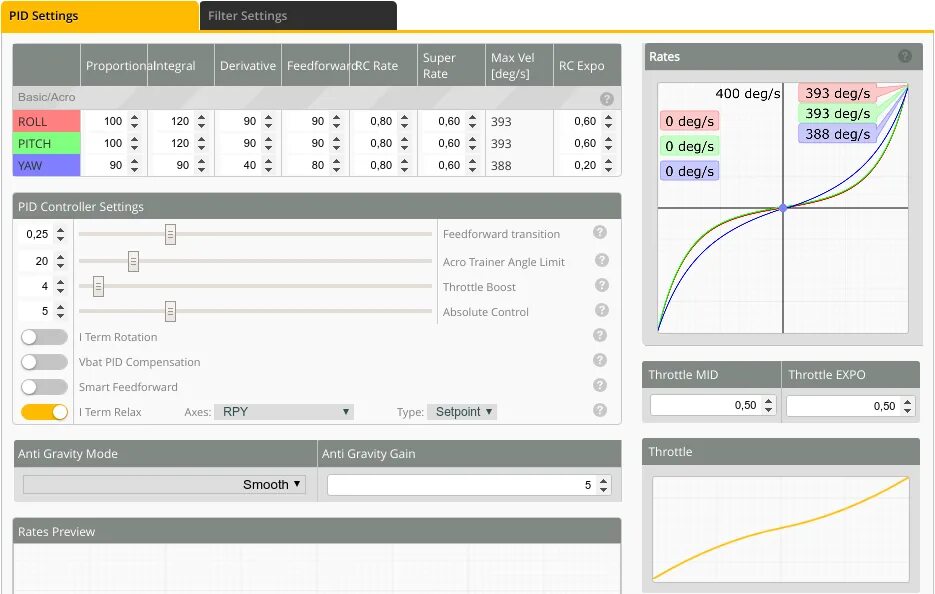Image resolution: width=935 pixels, height=594 pixels.
Task: Click Acro Trainer Angle Limit slider handle
Action: (134, 261)
